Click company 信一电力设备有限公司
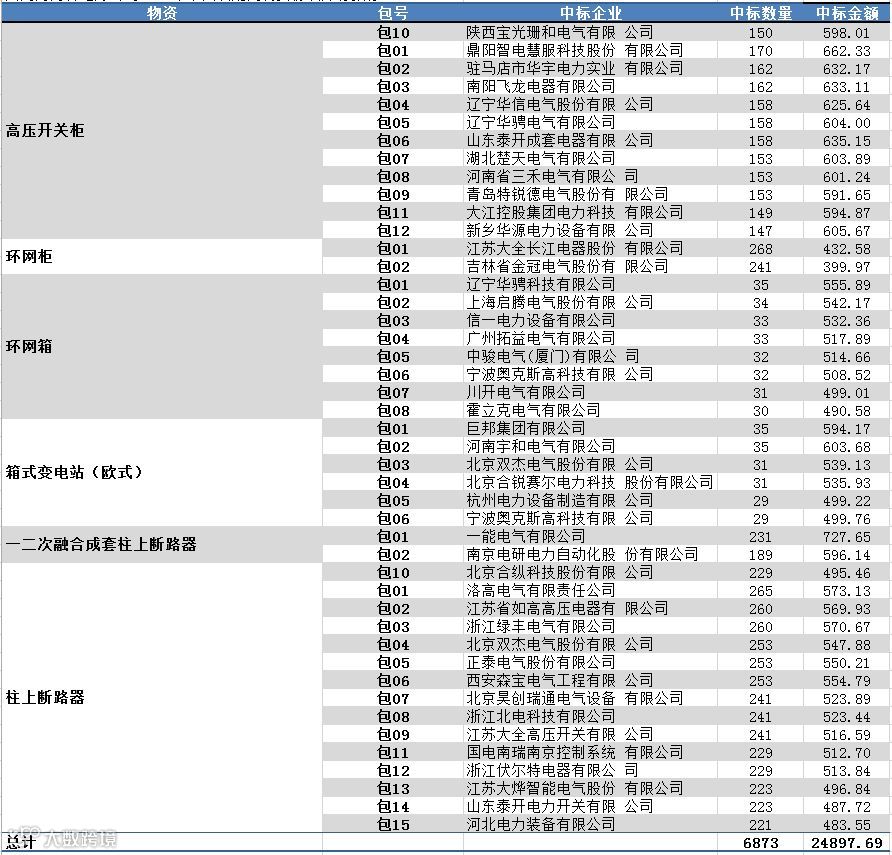Screen dimensions: 892x855 [x=541, y=321]
